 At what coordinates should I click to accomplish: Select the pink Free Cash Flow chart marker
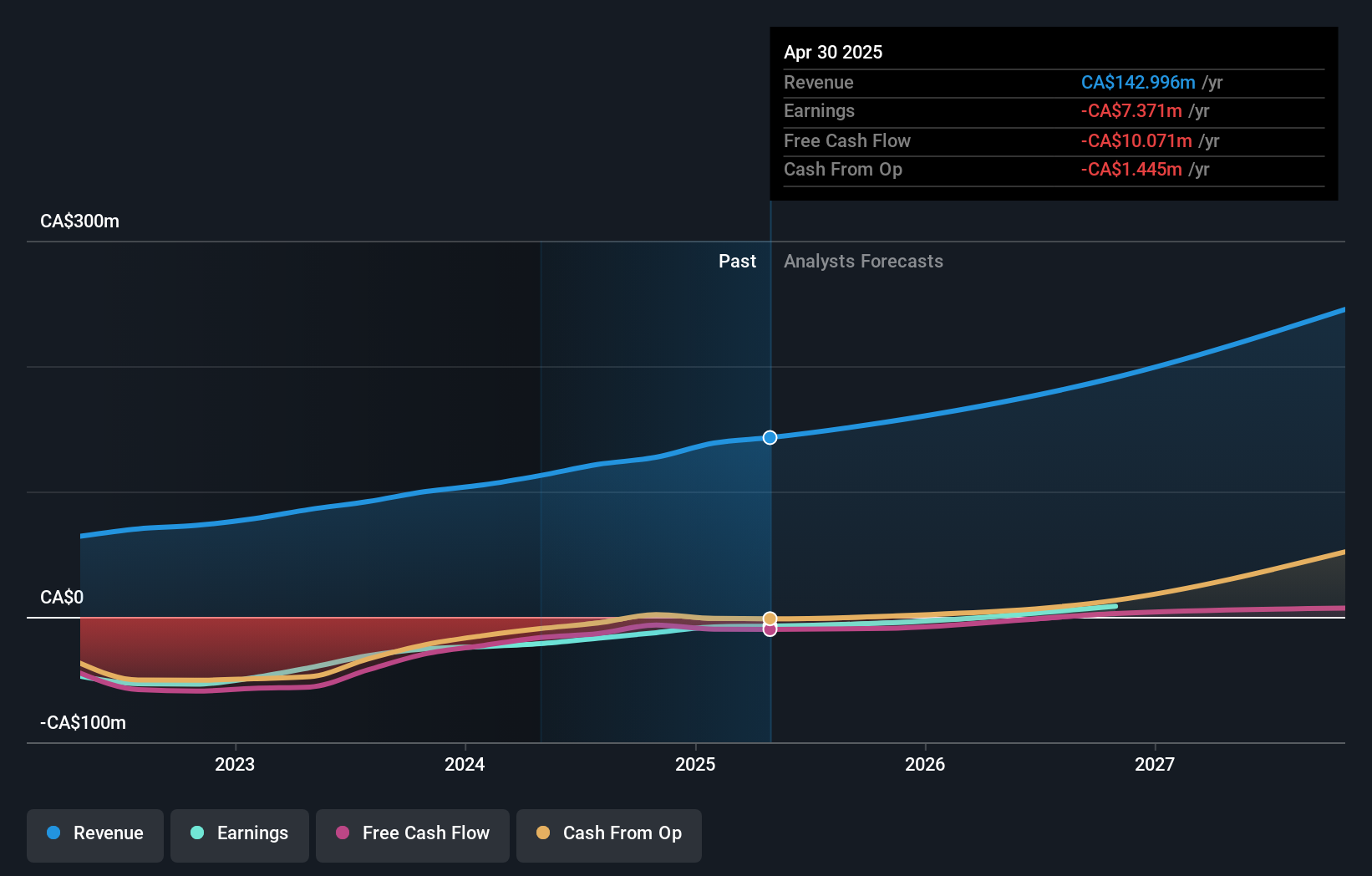click(x=770, y=629)
